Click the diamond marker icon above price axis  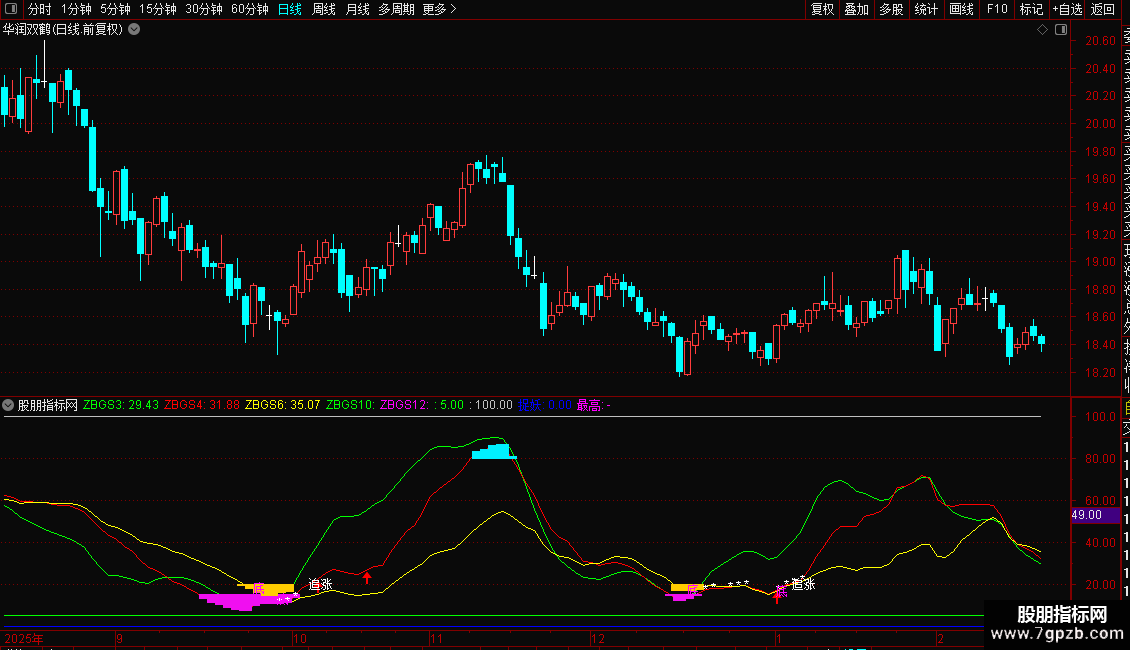click(x=1041, y=30)
